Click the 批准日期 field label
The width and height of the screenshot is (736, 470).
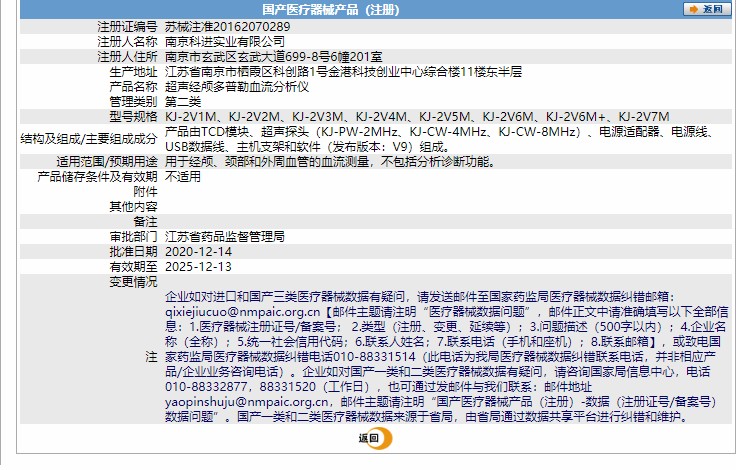coord(133,252)
